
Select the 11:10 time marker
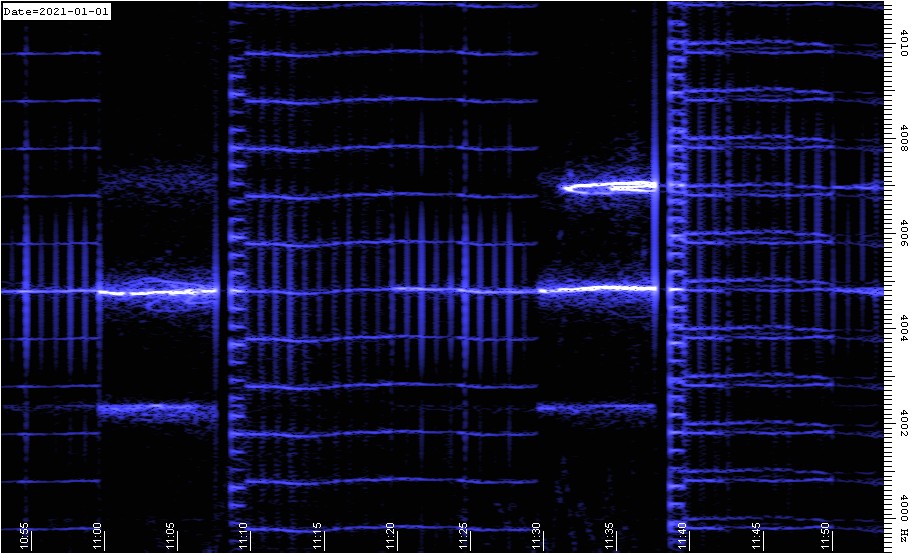[244, 534]
